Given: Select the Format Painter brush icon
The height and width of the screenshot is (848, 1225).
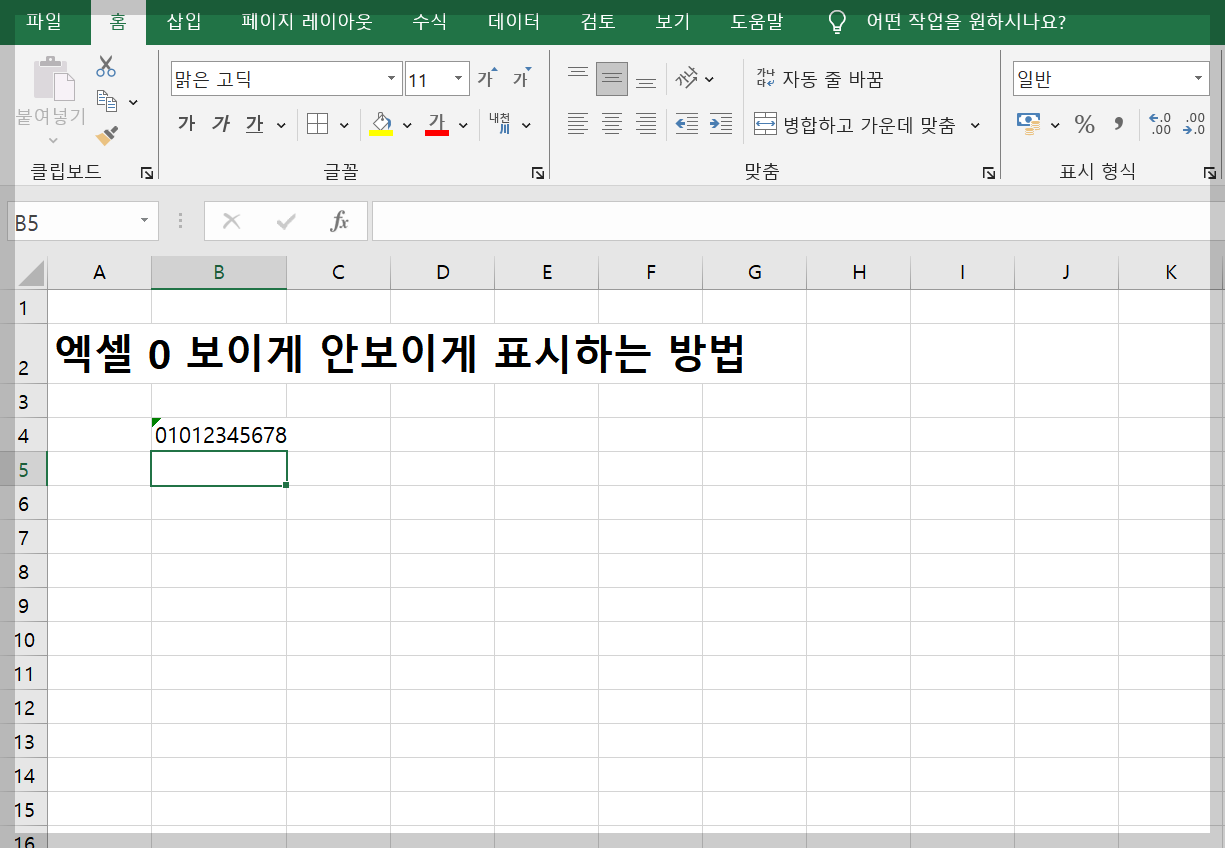Looking at the screenshot, I should click(x=107, y=134).
